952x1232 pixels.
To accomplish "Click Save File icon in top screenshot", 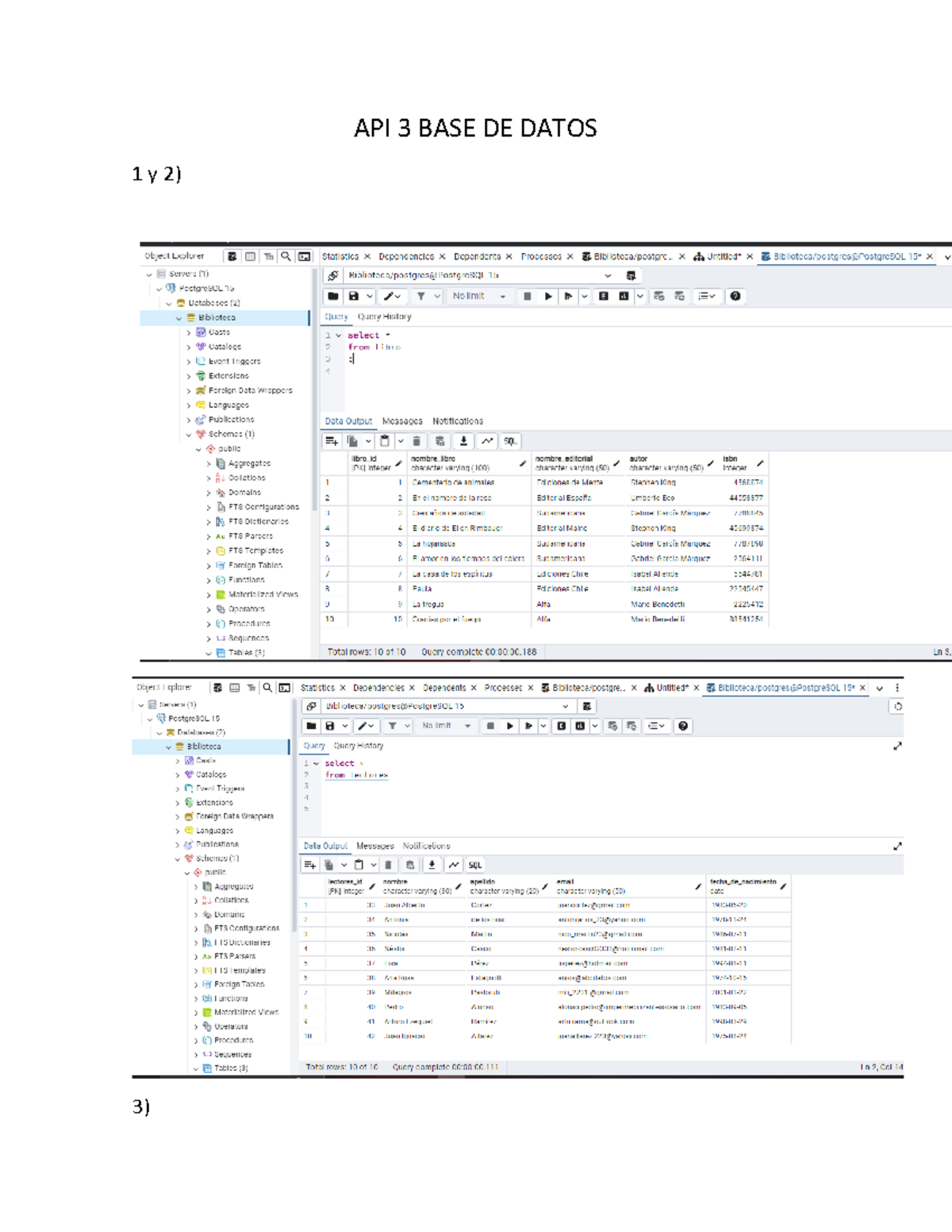I will (x=354, y=296).
